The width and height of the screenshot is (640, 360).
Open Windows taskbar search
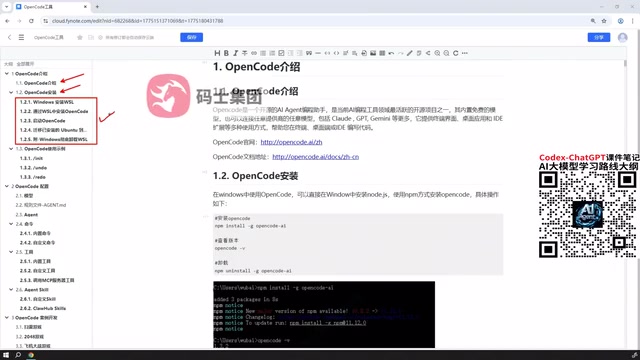pyautogui.click(x=18, y=355)
